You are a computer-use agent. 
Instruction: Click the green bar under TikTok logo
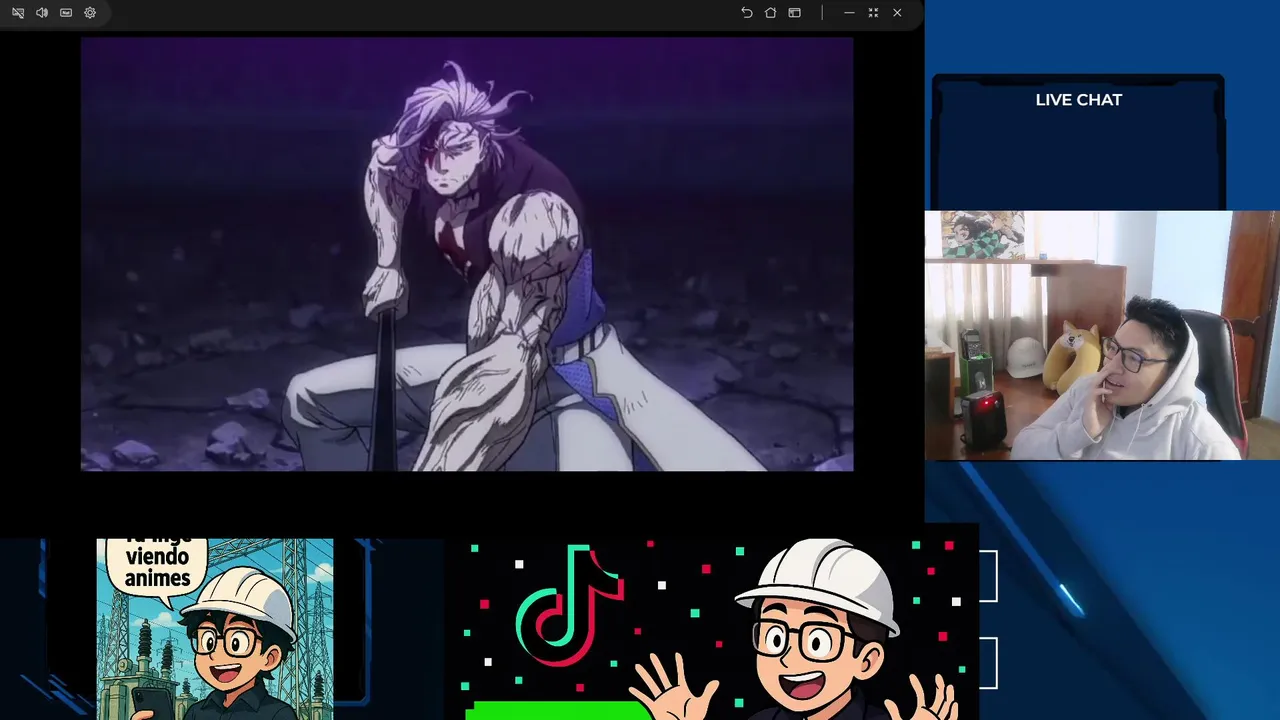coord(560,711)
